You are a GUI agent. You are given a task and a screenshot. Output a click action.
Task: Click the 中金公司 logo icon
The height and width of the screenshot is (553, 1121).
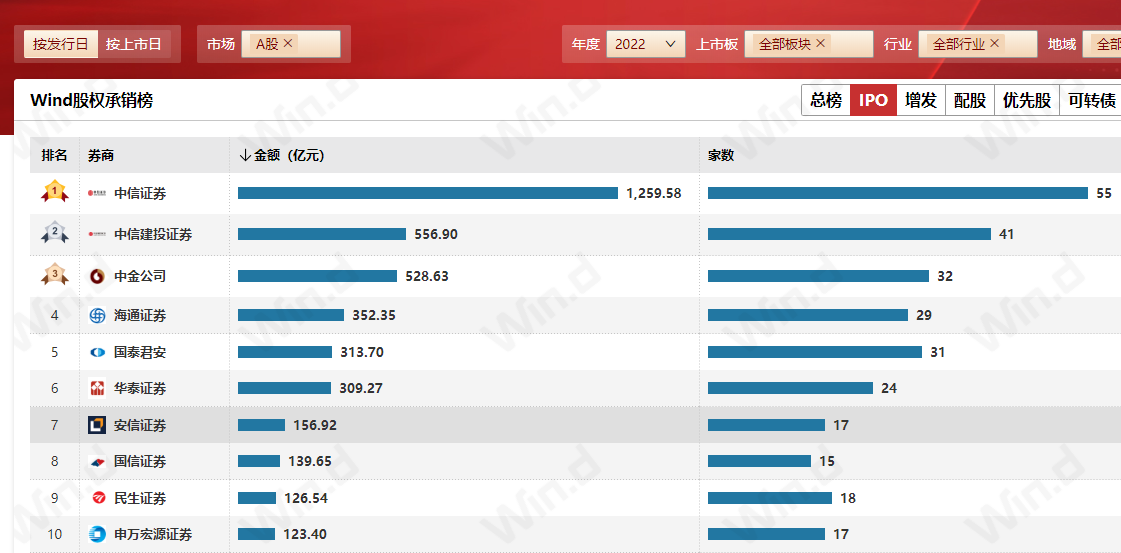point(97,276)
